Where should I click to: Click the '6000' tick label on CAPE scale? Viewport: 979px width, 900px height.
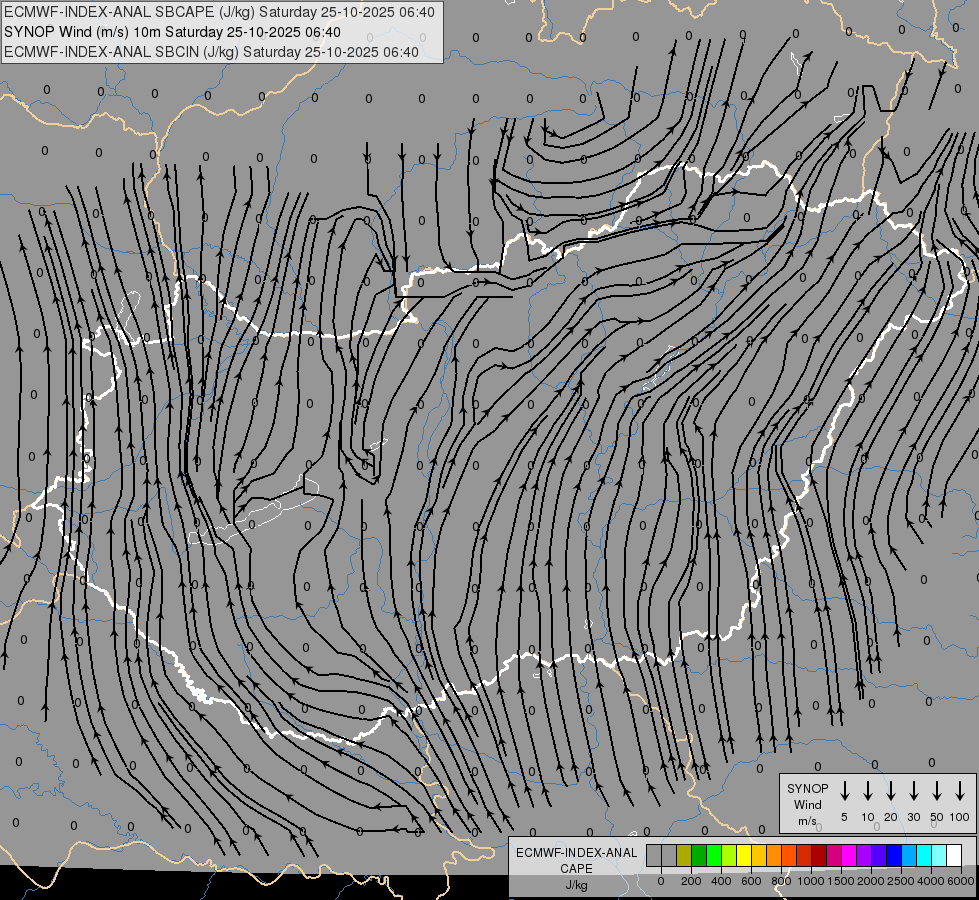[961, 881]
